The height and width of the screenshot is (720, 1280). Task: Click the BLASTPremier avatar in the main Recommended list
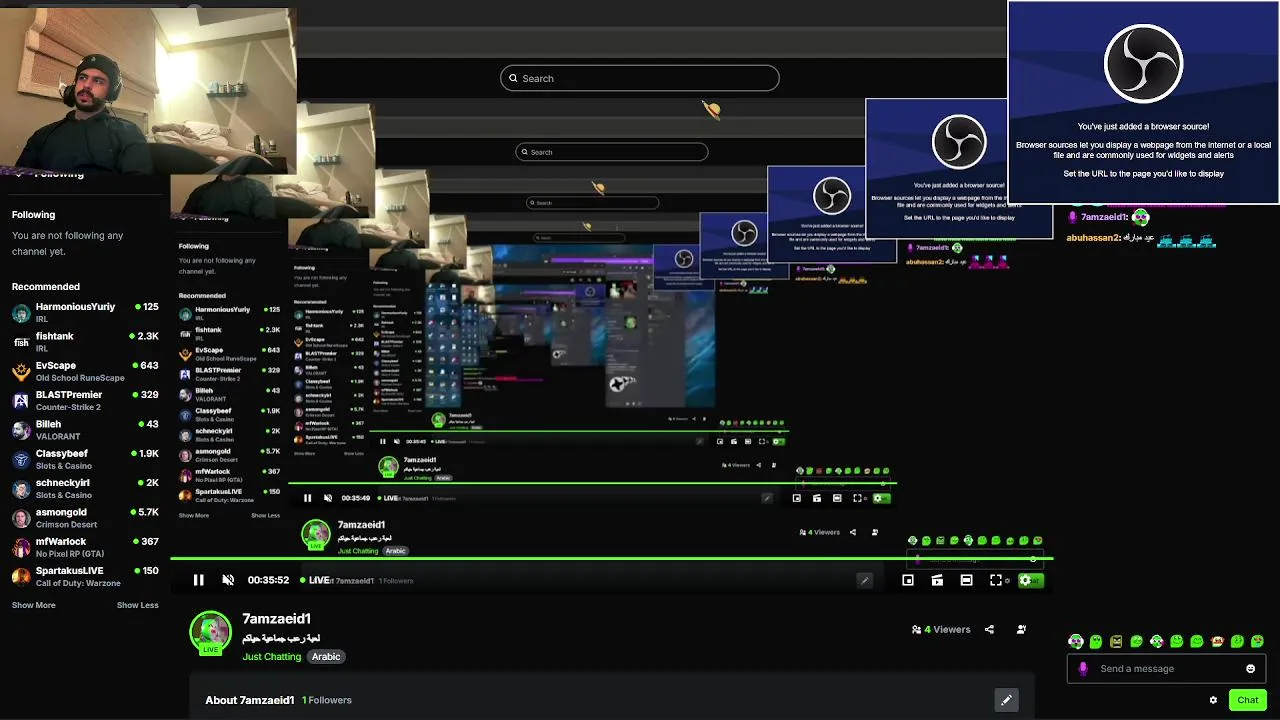coord(21,401)
